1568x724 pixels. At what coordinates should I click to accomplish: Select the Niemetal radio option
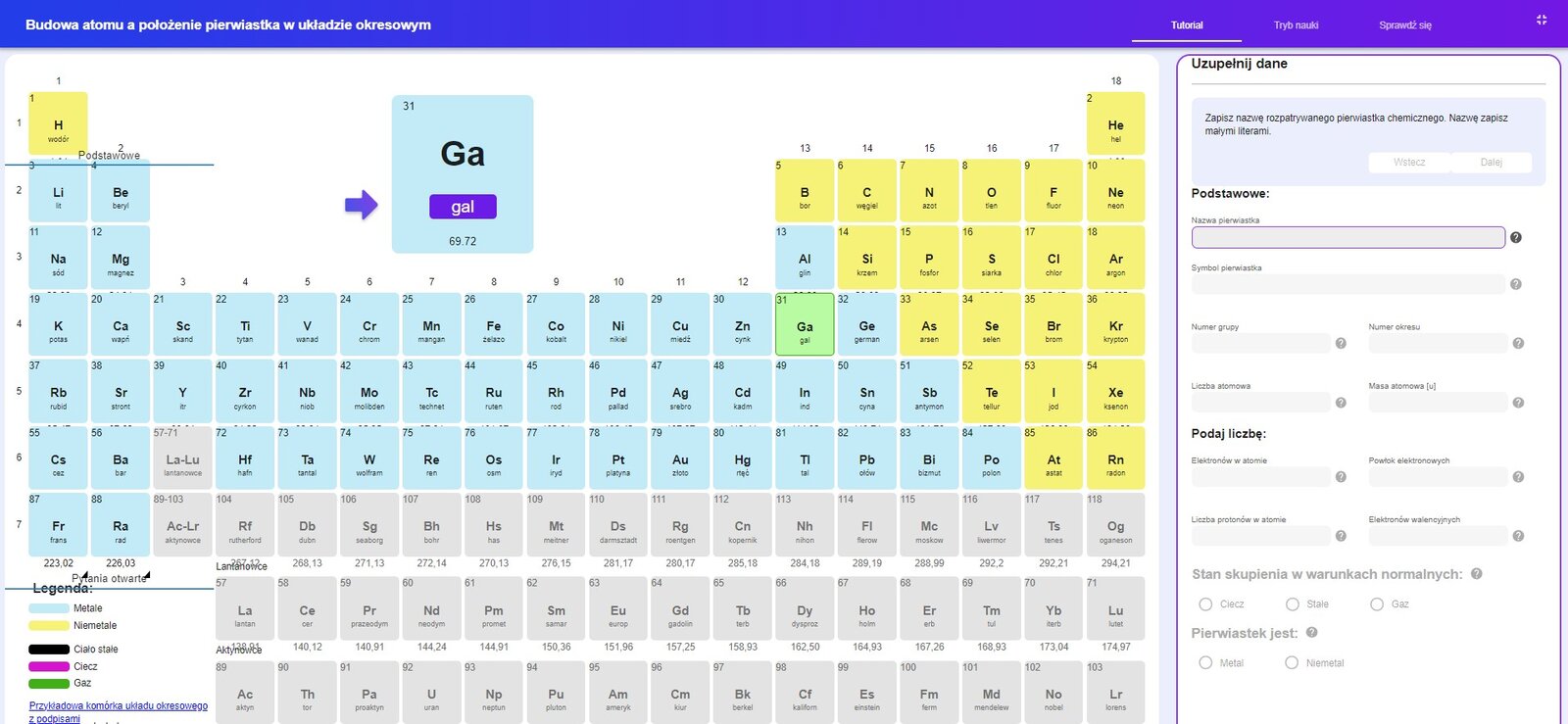pyautogui.click(x=1292, y=663)
